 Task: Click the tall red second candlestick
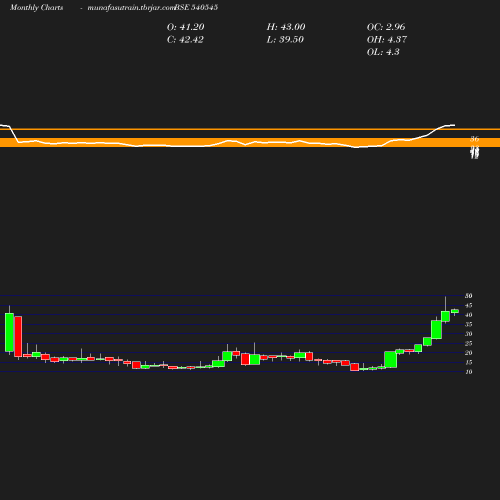point(18,336)
